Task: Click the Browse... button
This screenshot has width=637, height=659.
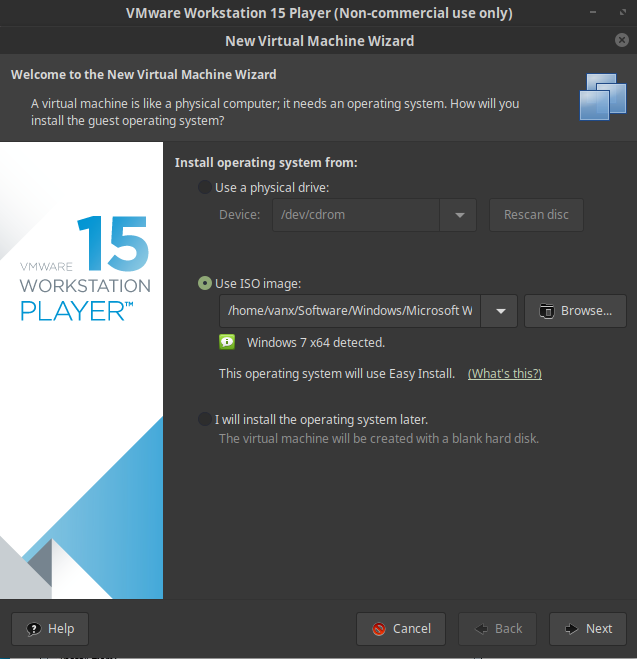Action: tap(575, 311)
